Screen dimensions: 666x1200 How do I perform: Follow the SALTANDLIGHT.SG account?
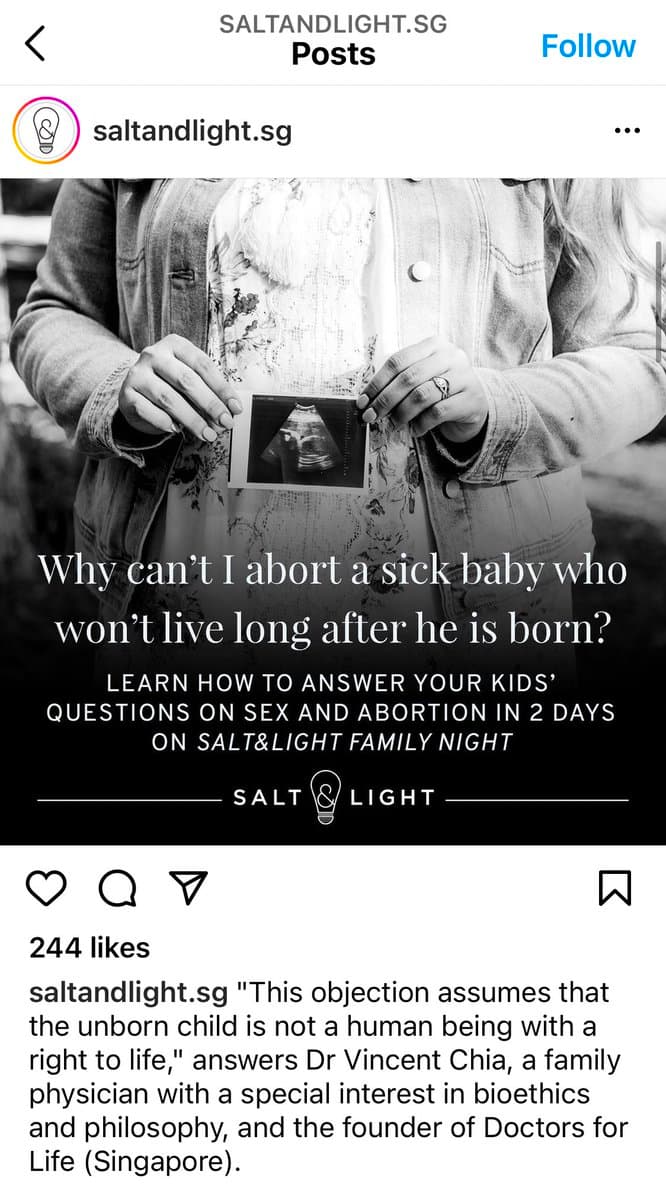coord(588,46)
